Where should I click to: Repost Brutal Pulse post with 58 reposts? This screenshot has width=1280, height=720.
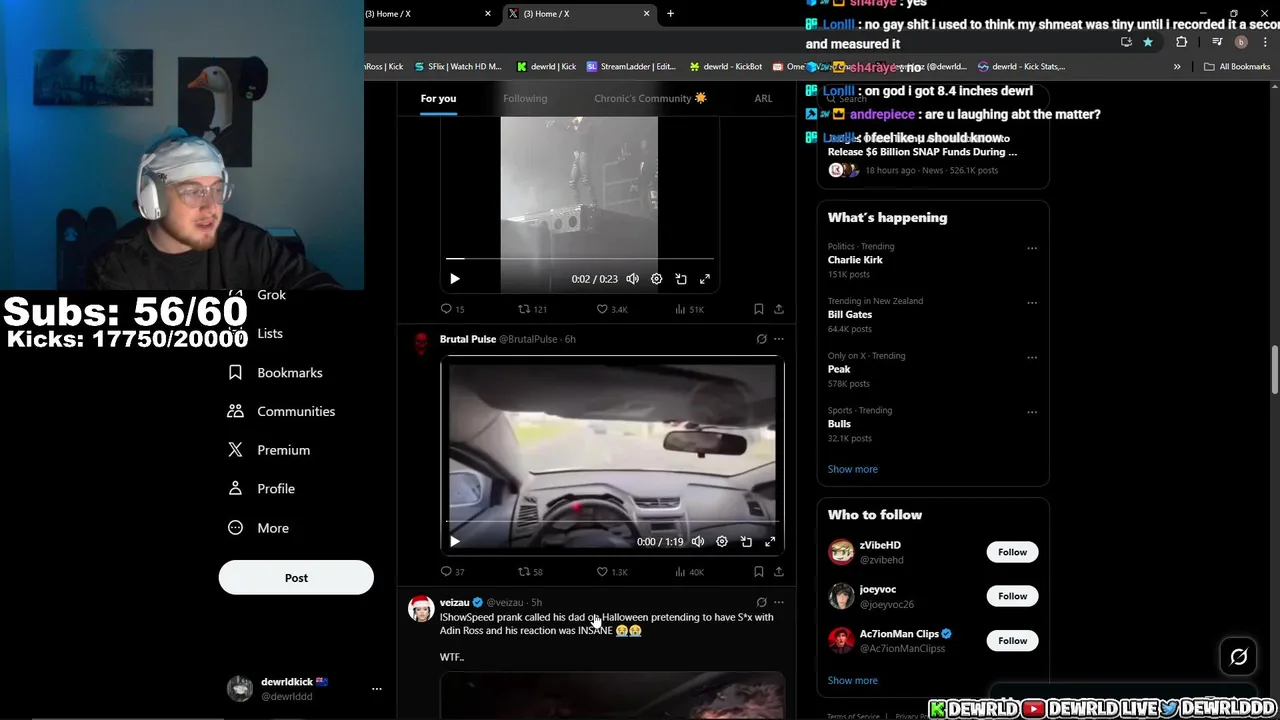click(529, 572)
